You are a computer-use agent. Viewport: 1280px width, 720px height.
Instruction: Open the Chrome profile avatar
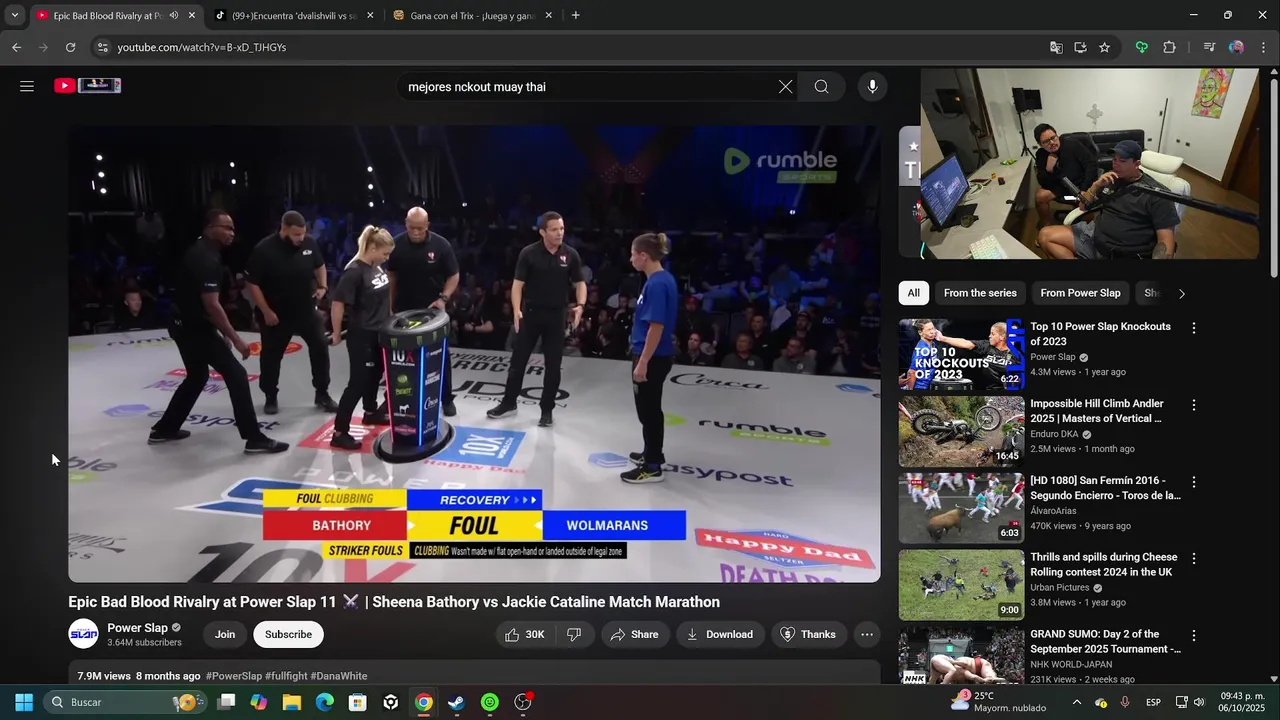point(1236,47)
